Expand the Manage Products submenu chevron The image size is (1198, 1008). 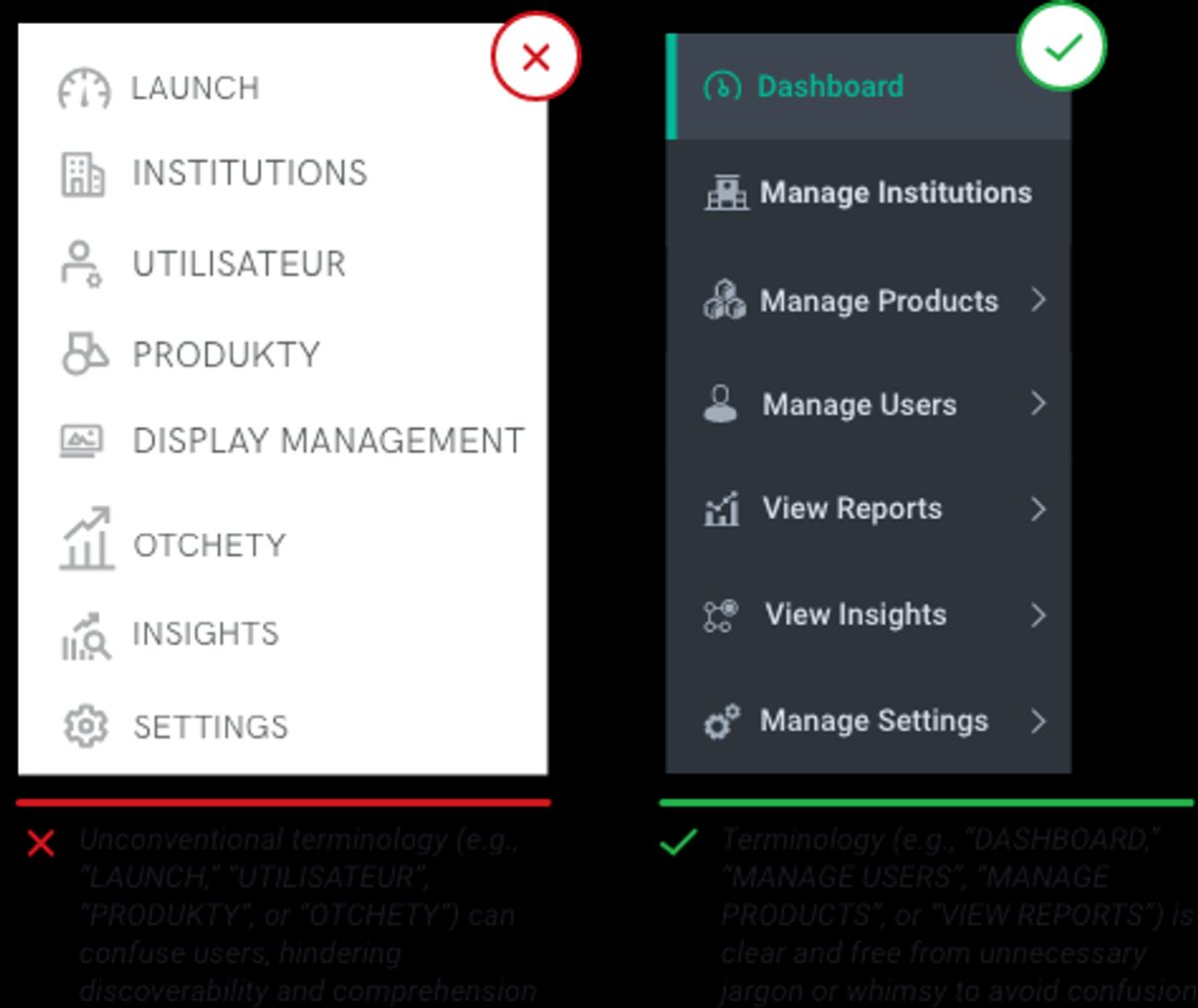[1038, 299]
